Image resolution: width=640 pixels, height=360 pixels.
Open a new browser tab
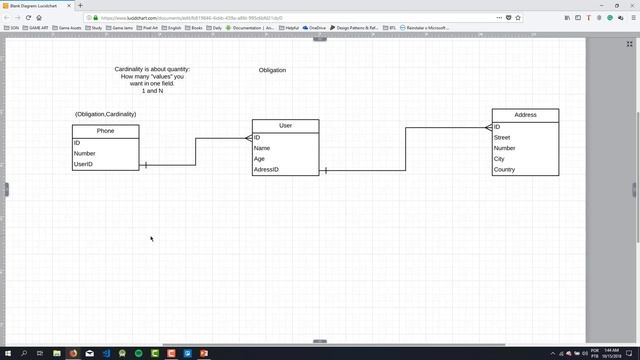(x=80, y=6)
